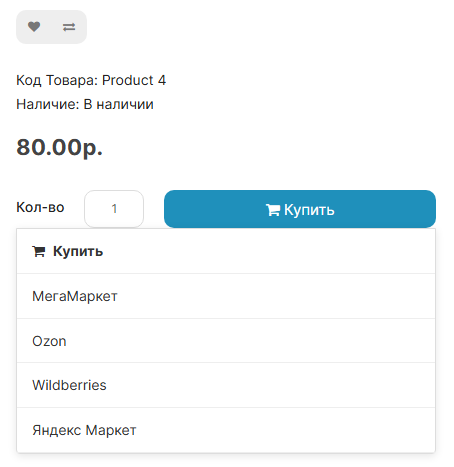This screenshot has width=454, height=467.
Task: Open the Wildberries marketplace option
Action: click(226, 385)
